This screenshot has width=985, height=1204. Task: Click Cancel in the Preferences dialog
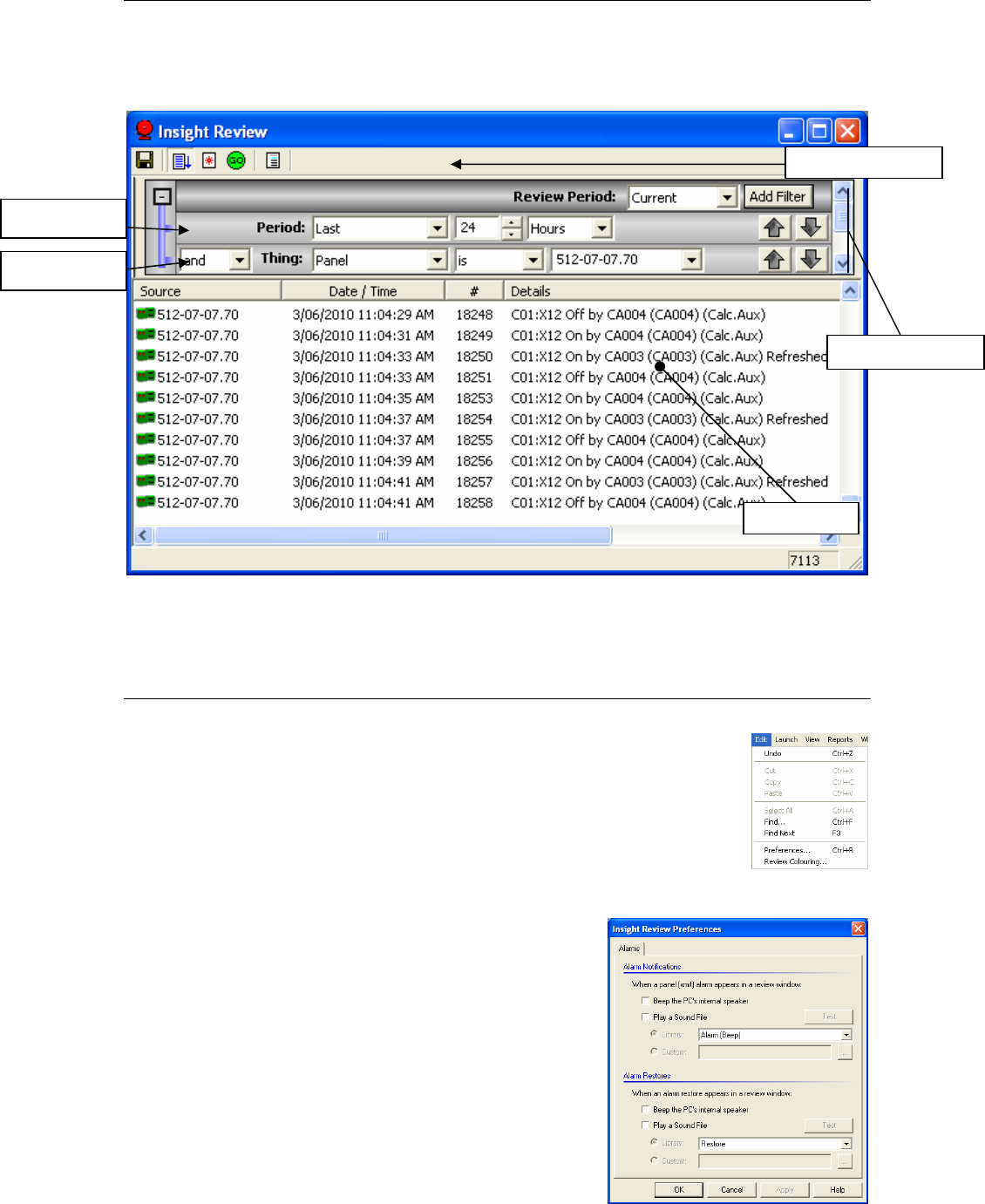pyautogui.click(x=732, y=1189)
